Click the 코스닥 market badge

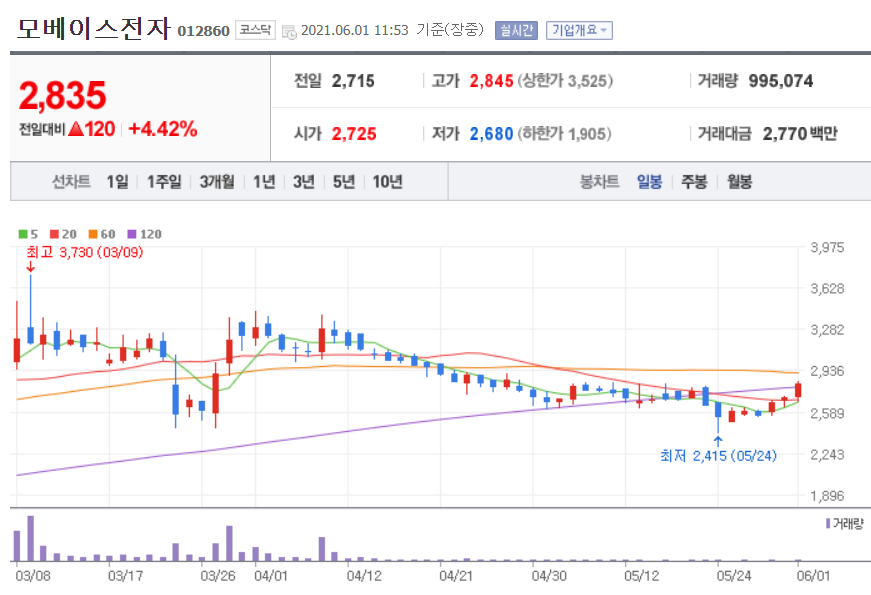(256, 30)
